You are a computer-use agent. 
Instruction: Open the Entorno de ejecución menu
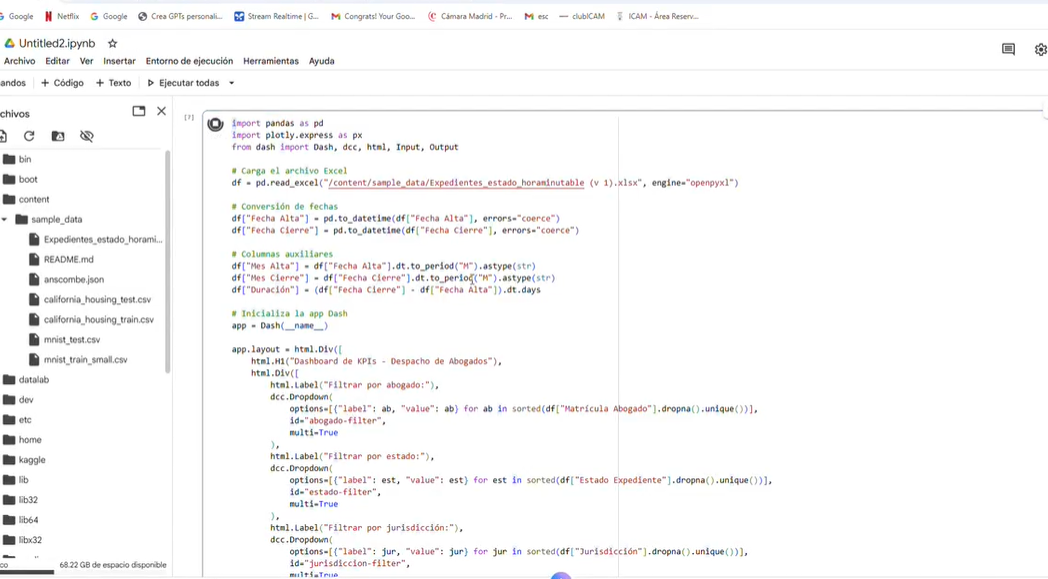[x=189, y=61]
